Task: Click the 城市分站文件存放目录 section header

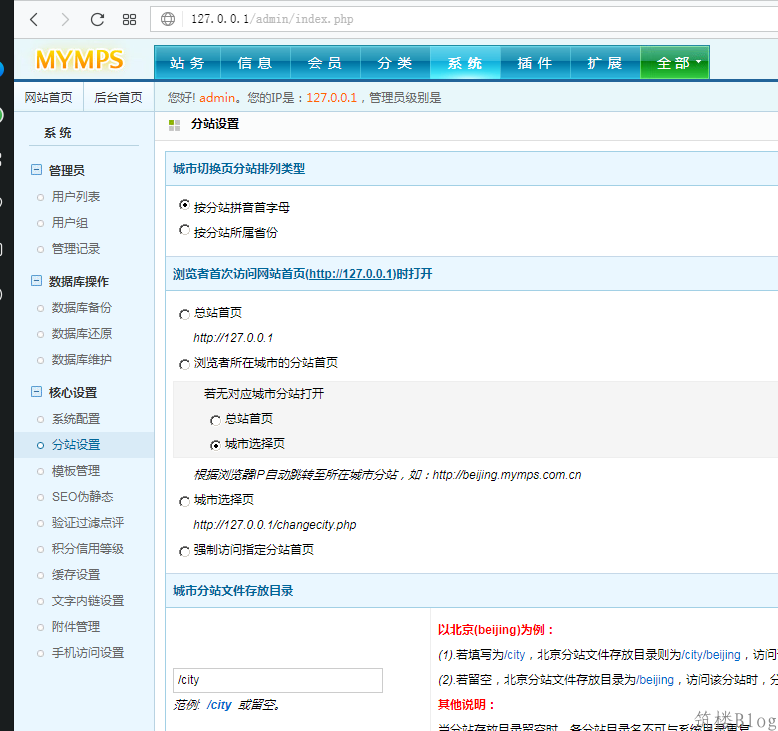Action: pos(233,591)
